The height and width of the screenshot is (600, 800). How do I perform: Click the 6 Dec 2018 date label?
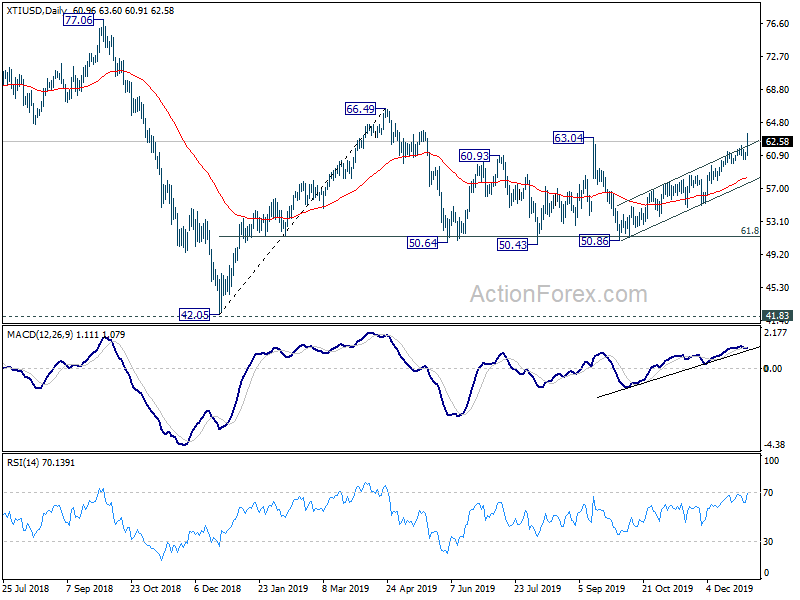218,588
